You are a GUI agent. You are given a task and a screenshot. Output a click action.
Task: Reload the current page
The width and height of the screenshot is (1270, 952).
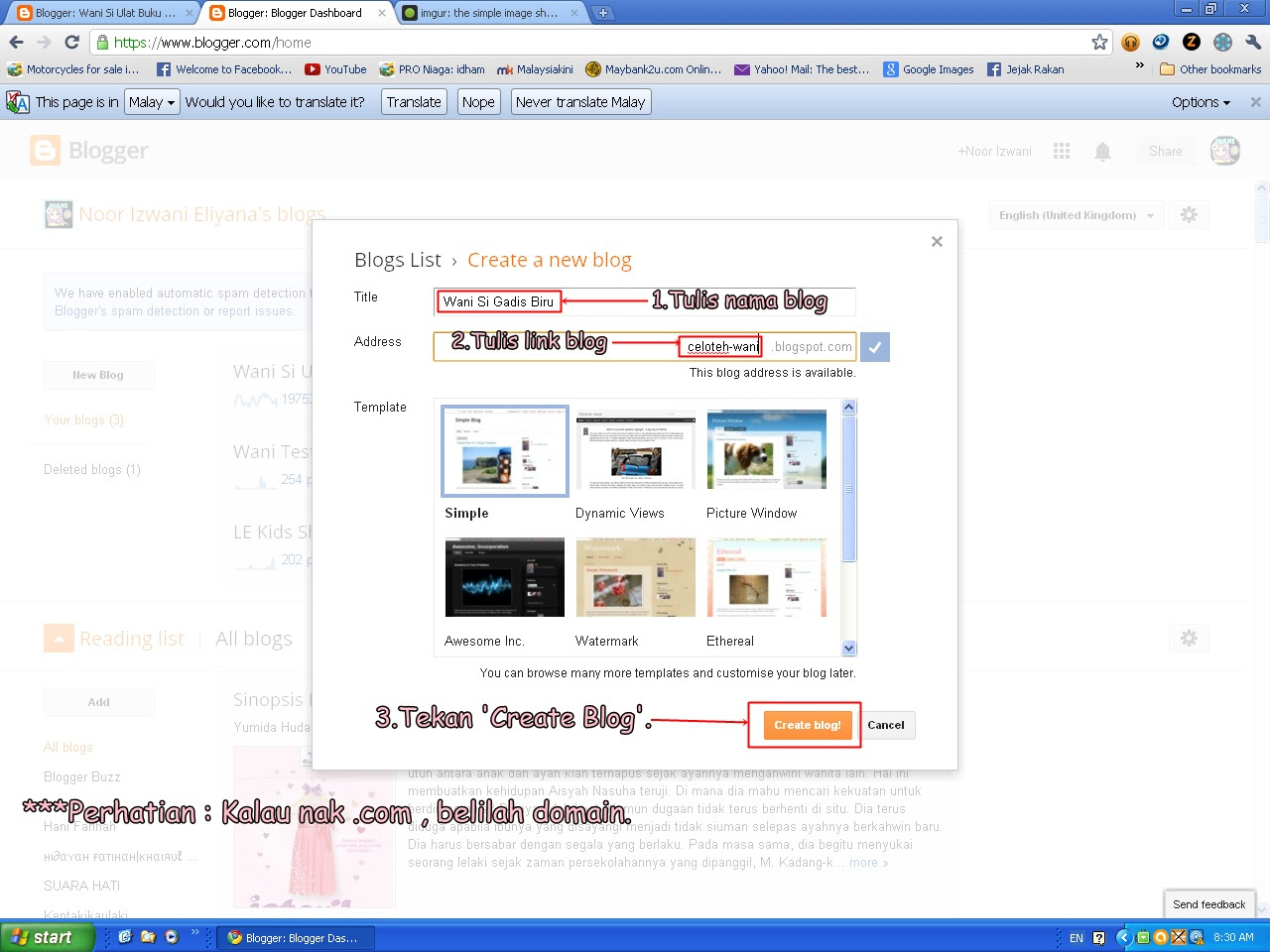[71, 43]
